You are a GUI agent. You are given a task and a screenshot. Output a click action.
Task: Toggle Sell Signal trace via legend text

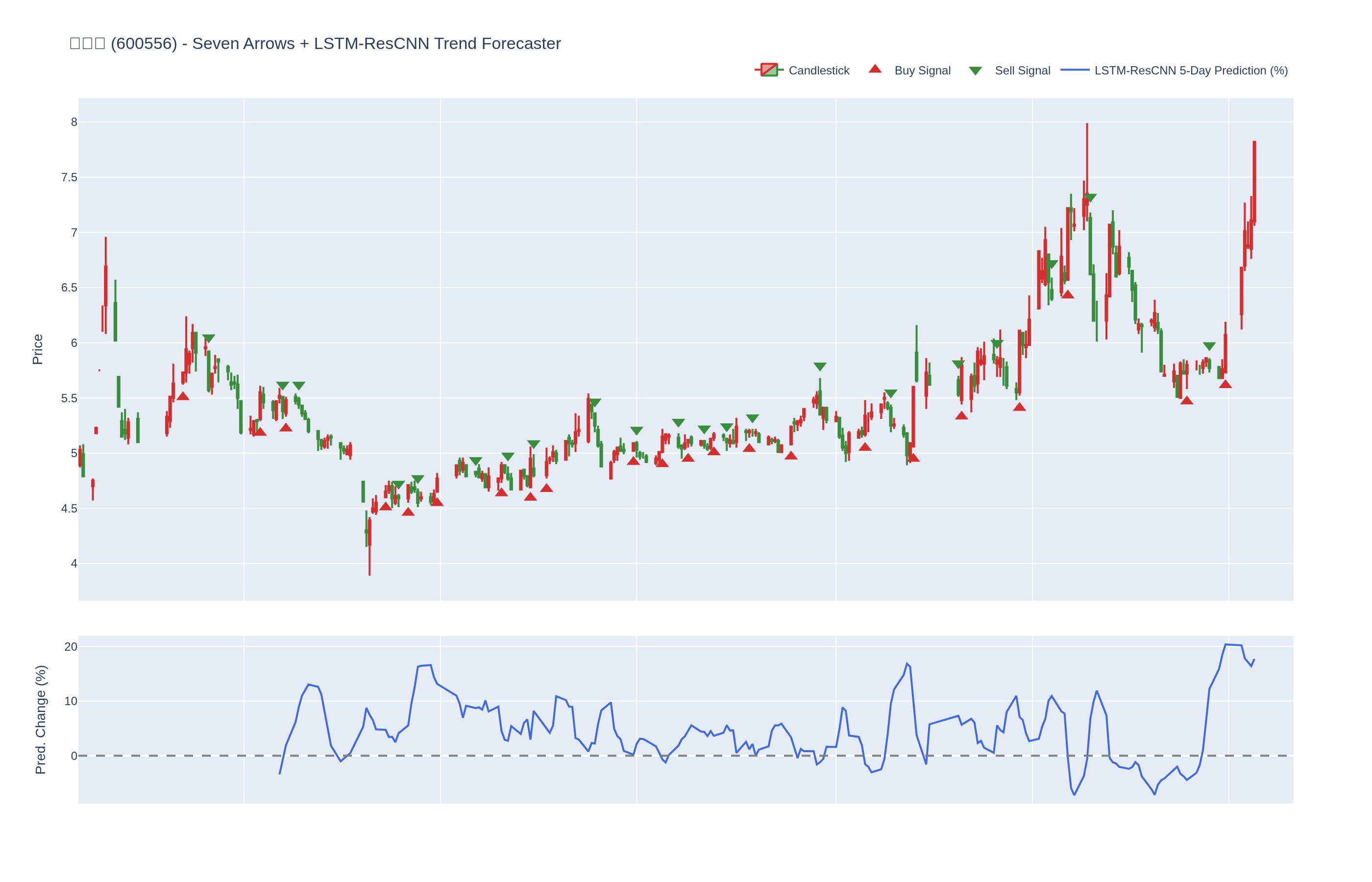click(1022, 71)
